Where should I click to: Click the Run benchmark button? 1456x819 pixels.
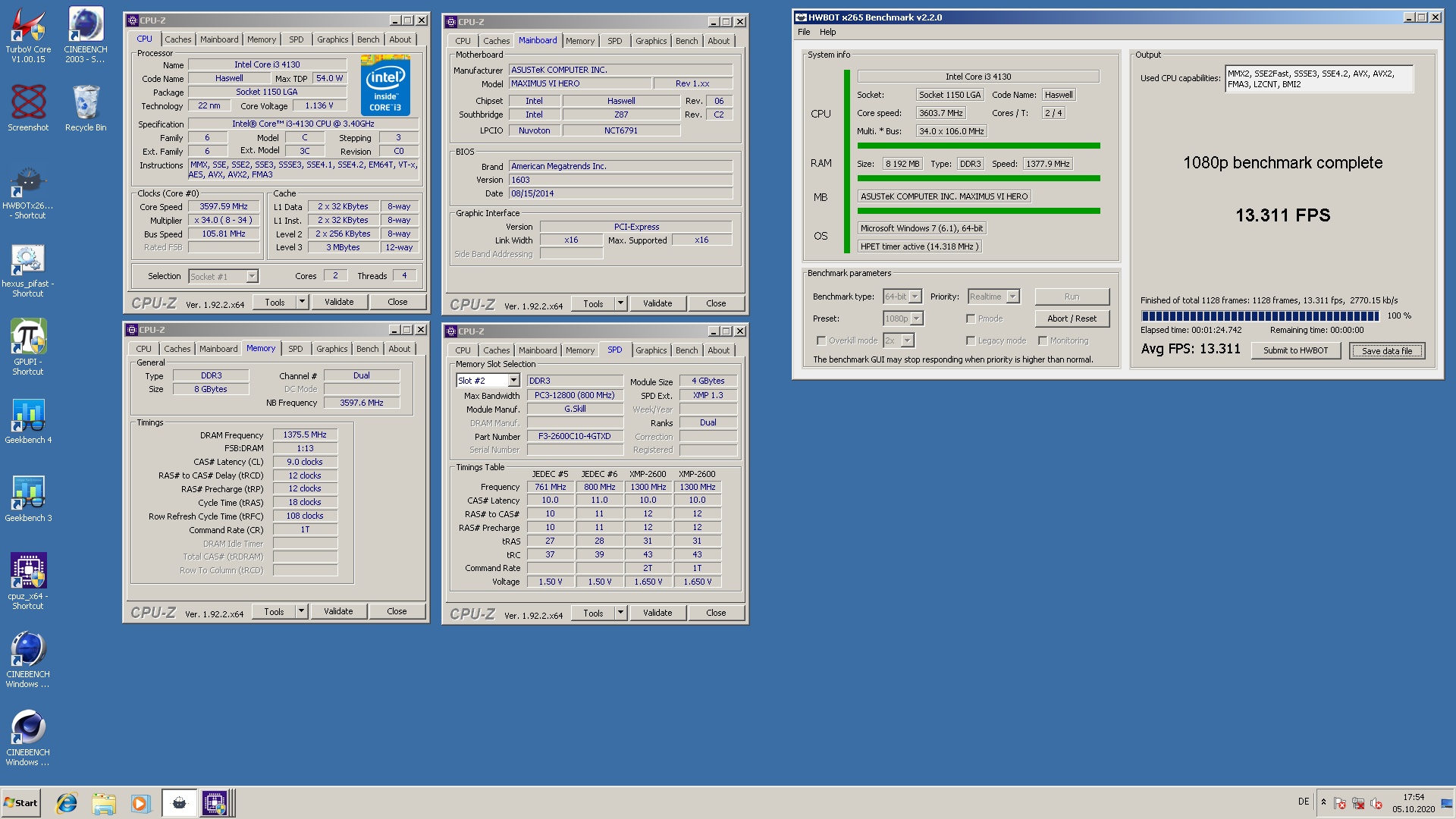click(1072, 297)
